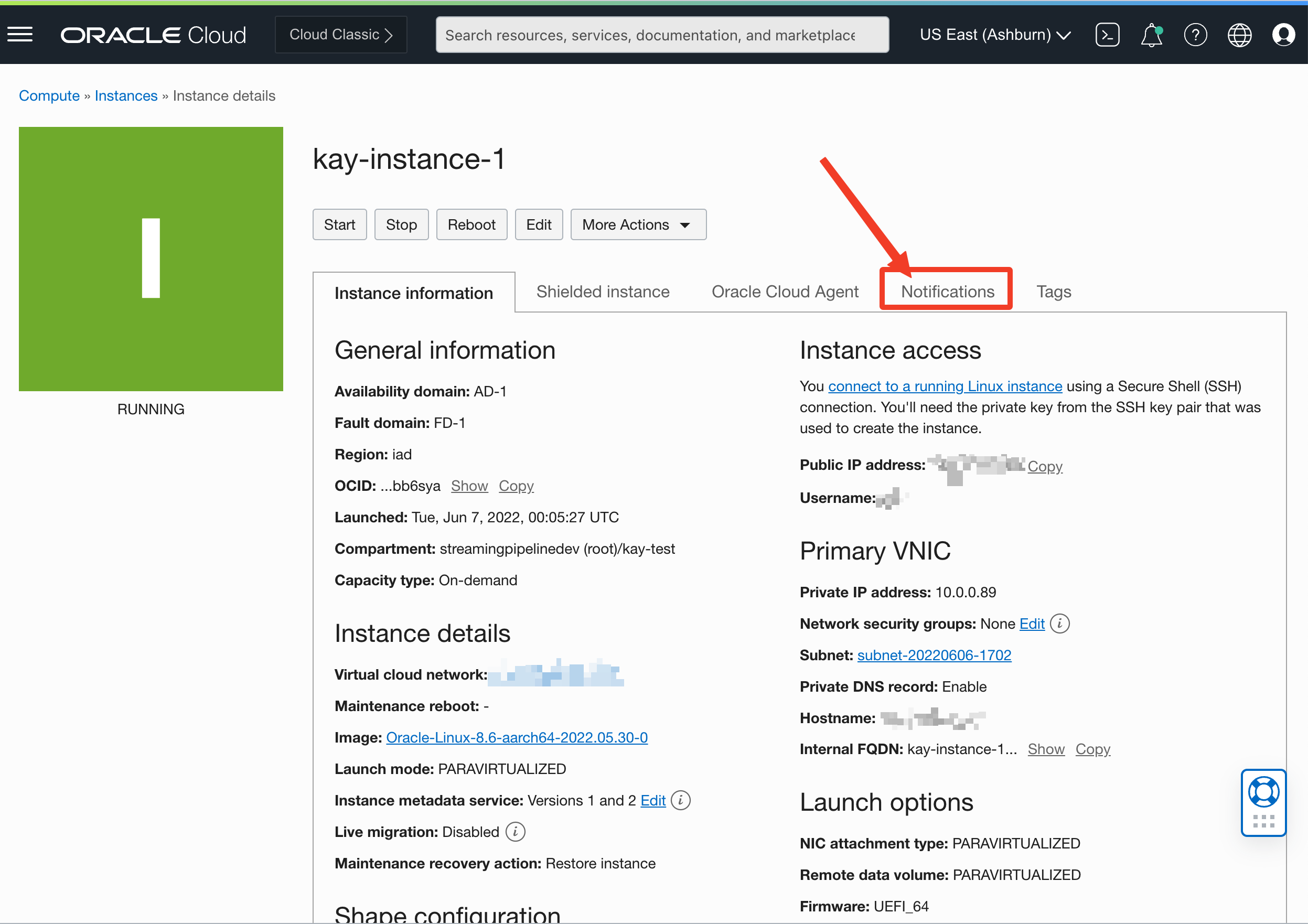Open the help menu icon
Screen dimensions: 1308x924
1196,34
